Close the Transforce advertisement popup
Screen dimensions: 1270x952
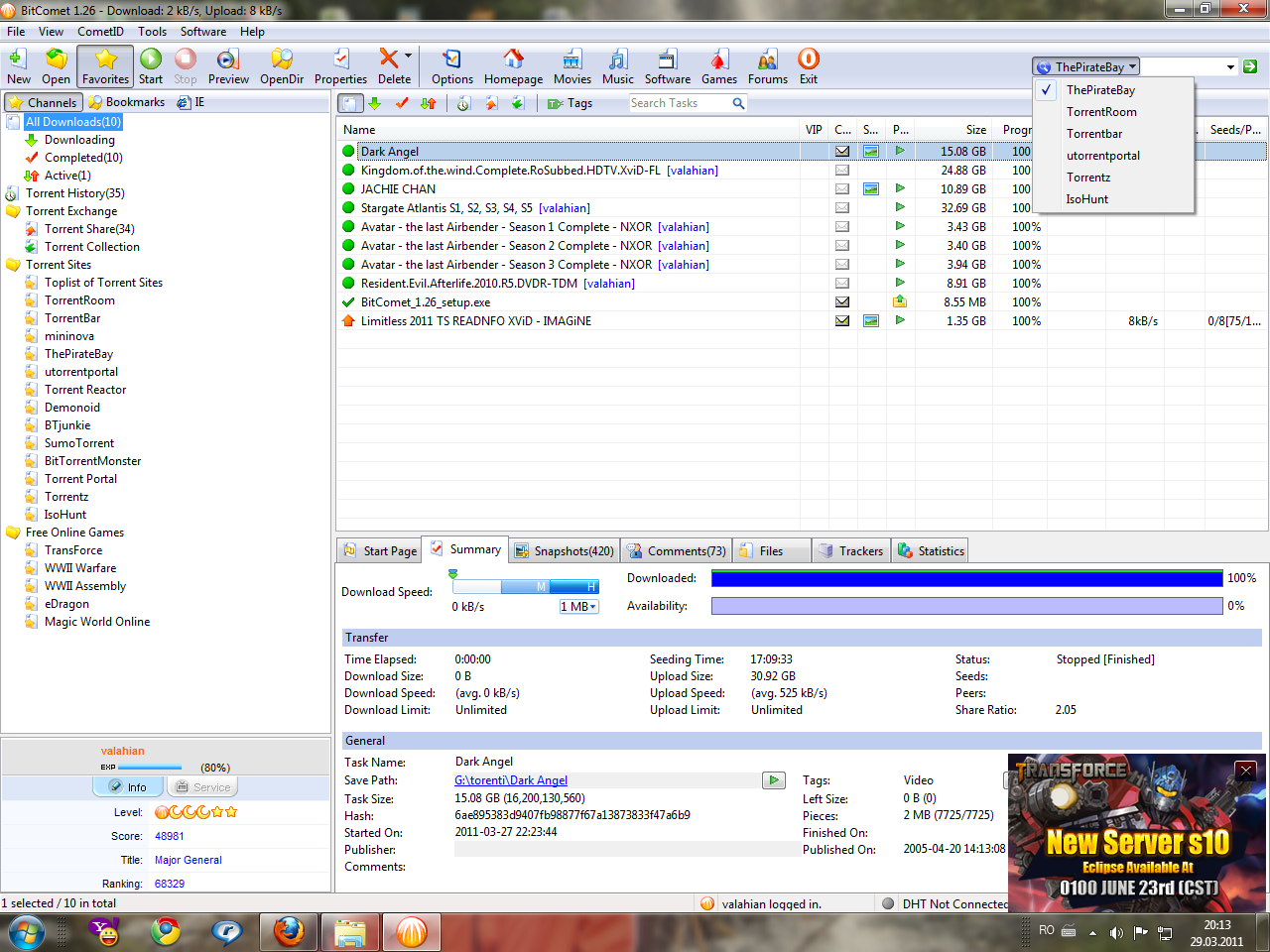tap(1246, 771)
